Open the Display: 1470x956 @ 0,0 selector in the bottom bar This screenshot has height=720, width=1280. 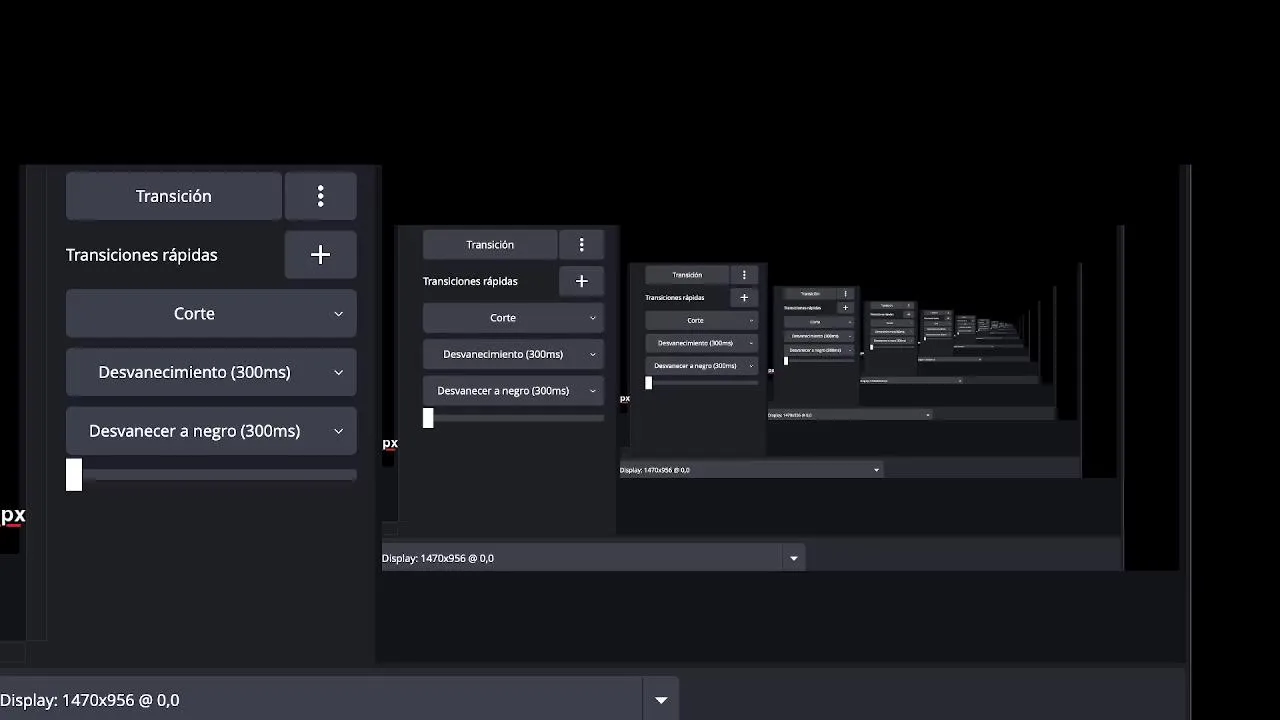pyautogui.click(x=339, y=700)
